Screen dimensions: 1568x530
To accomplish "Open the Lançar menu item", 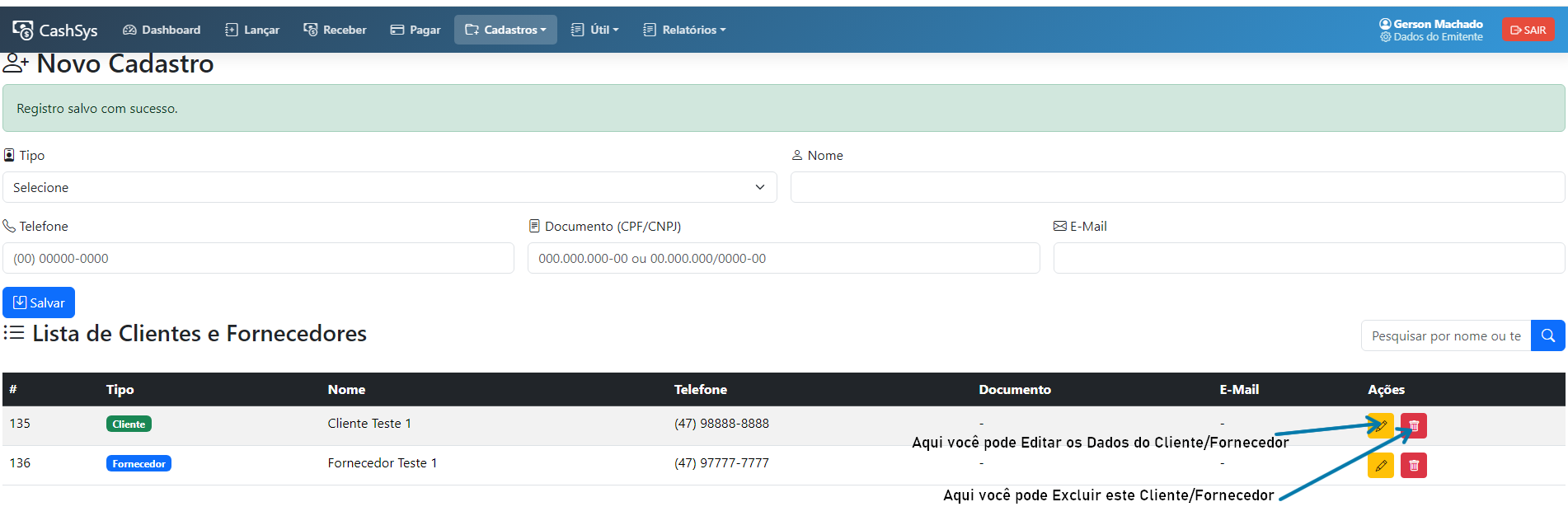I will pyautogui.click(x=252, y=30).
